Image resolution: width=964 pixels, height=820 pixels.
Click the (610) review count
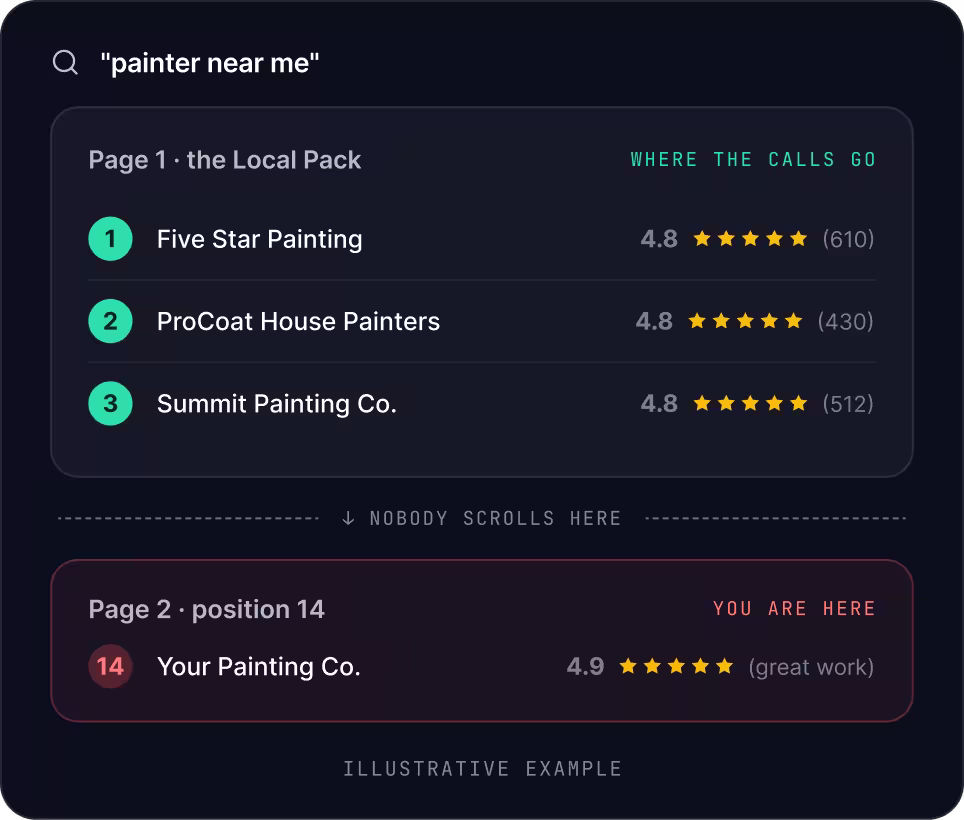[848, 239]
